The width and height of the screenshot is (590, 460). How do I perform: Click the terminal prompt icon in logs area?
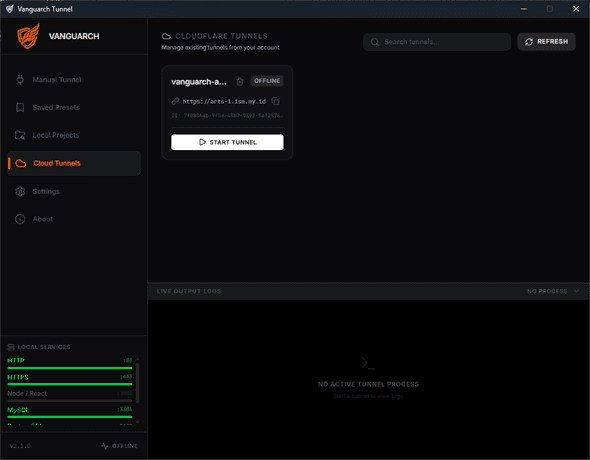(368, 363)
